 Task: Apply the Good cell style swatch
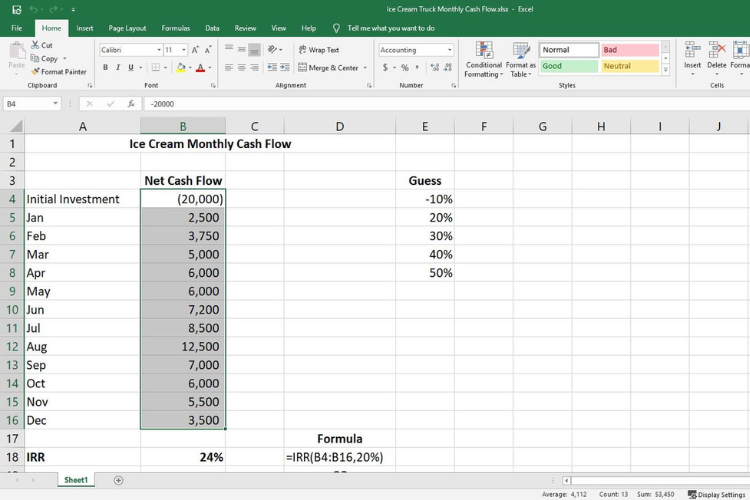click(569, 66)
